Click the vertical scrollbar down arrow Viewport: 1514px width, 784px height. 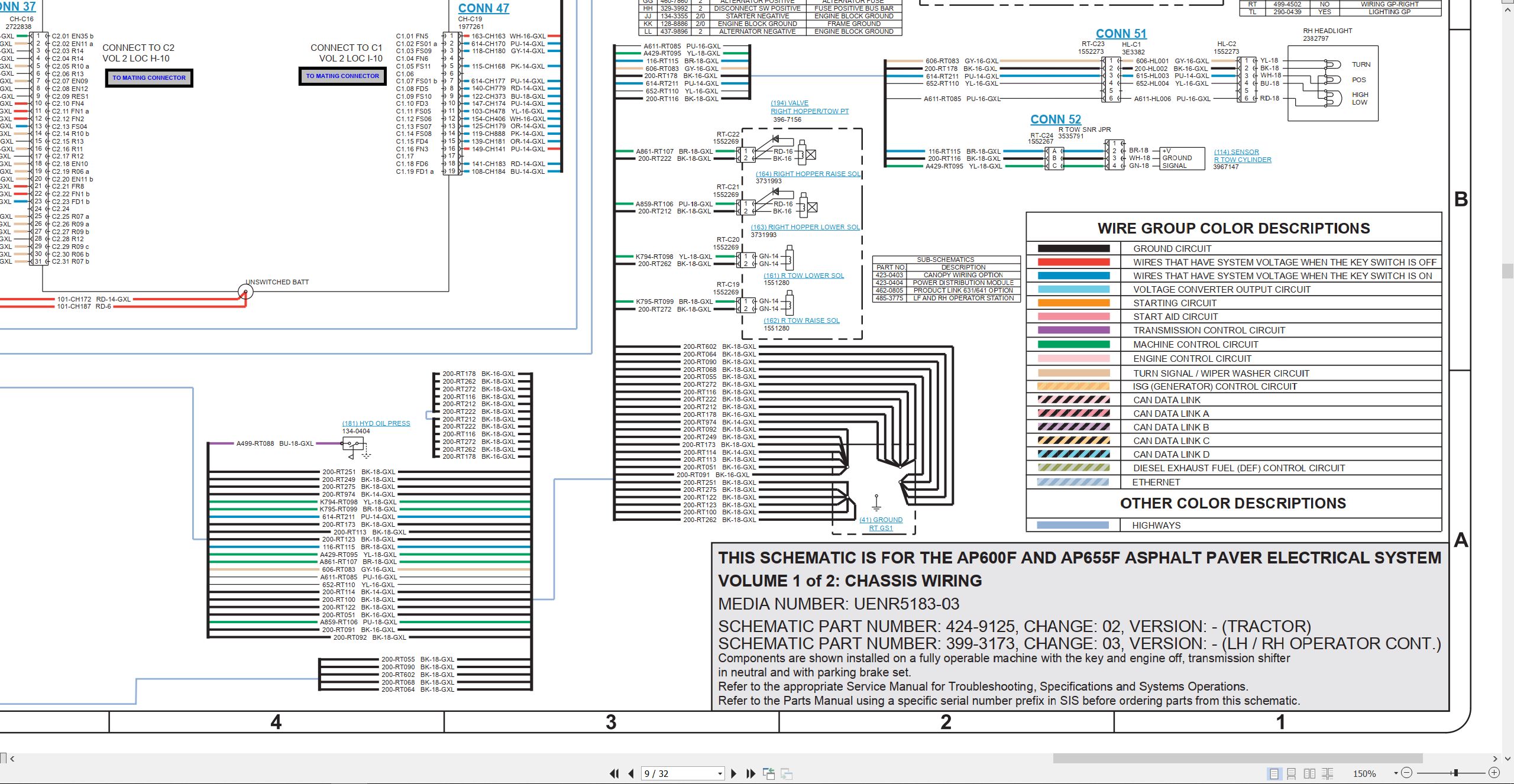1508,759
